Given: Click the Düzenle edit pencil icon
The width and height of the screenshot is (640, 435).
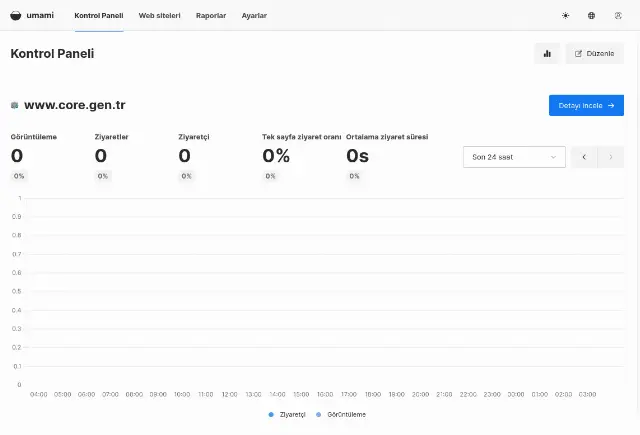Looking at the screenshot, I should click(578, 53).
